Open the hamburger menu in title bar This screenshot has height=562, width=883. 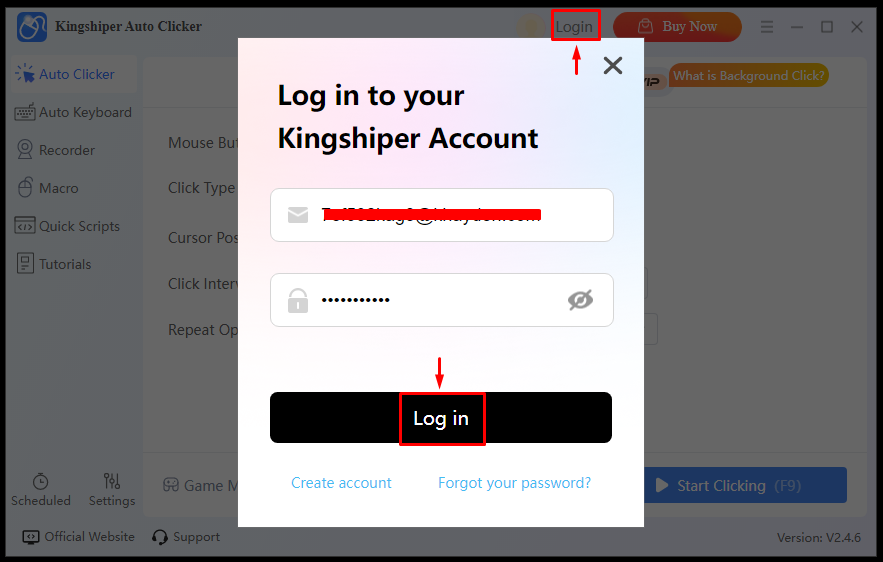766,26
